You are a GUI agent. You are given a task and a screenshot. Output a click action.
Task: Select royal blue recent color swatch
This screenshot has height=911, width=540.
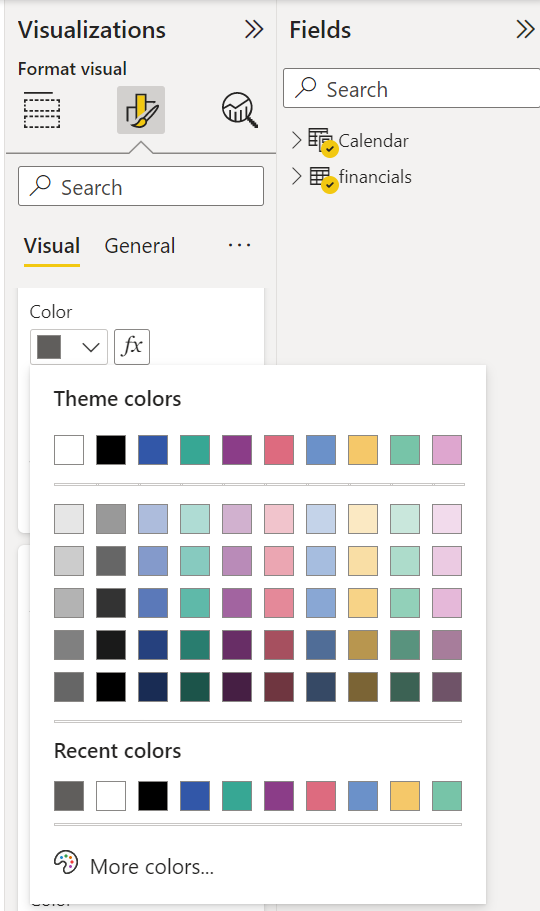tap(195, 796)
